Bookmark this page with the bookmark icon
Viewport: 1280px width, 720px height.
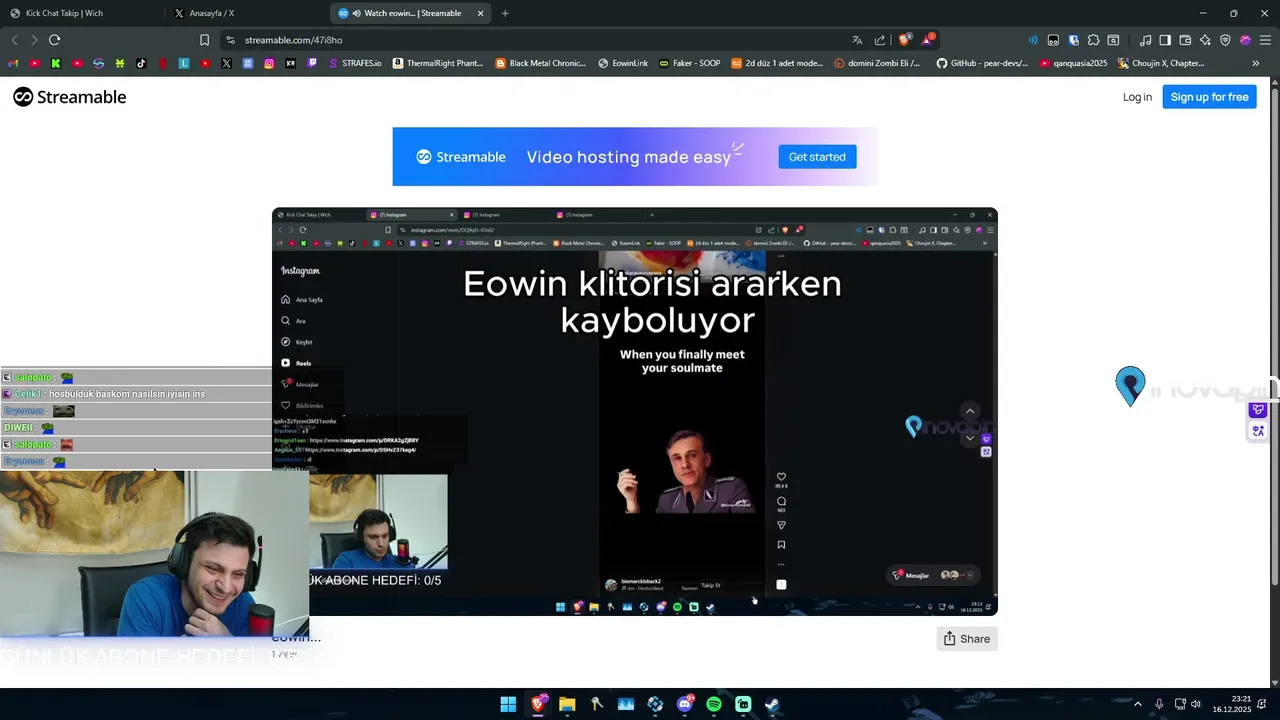pyautogui.click(x=204, y=40)
